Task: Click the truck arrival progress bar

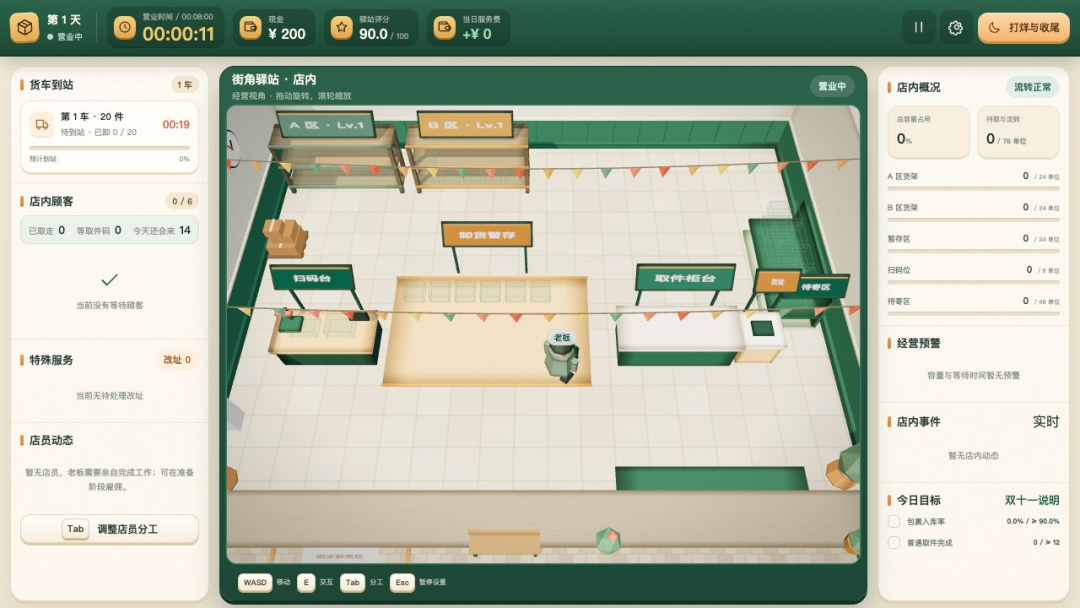Action: (110, 148)
